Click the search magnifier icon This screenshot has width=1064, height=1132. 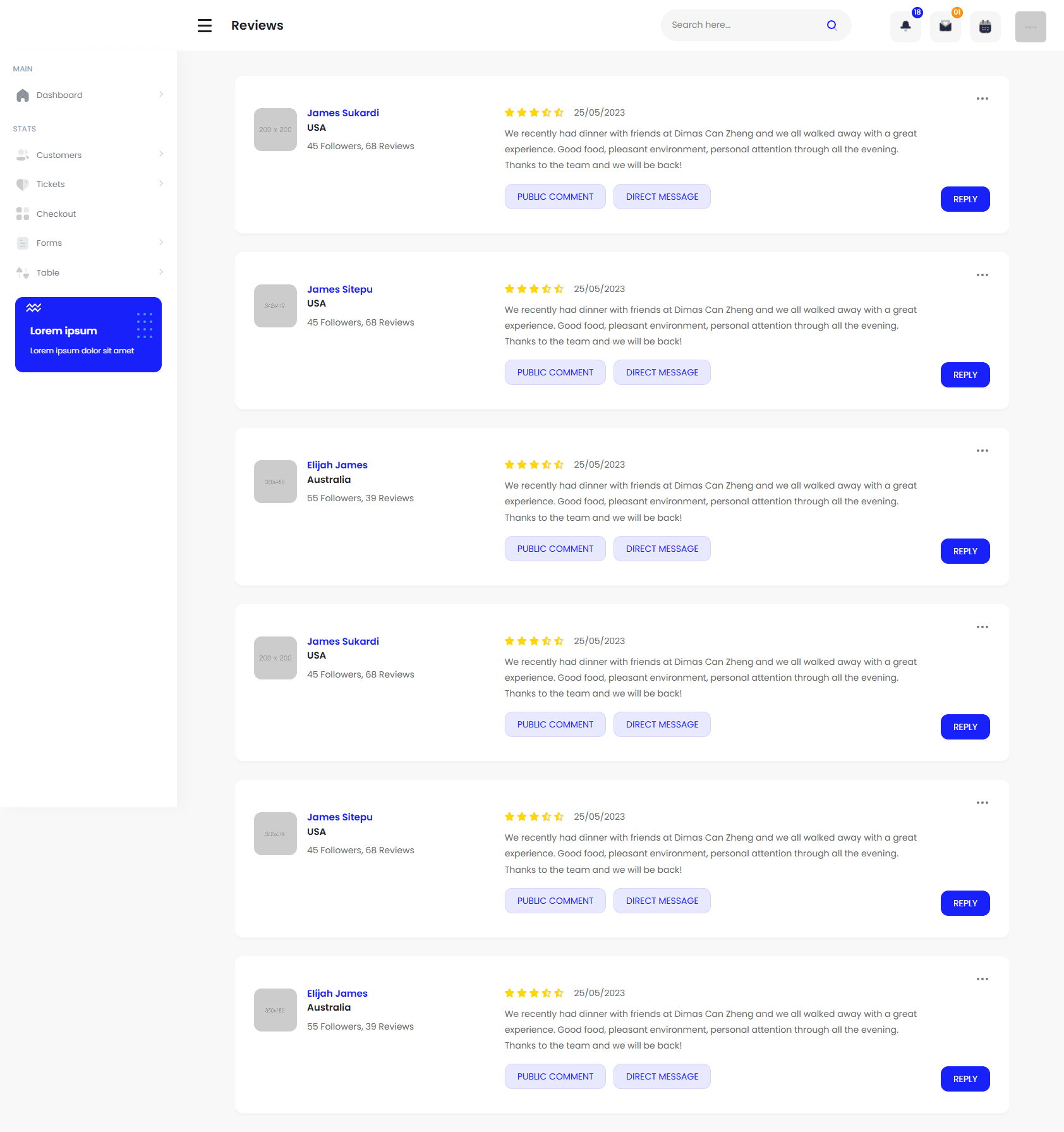[831, 25]
